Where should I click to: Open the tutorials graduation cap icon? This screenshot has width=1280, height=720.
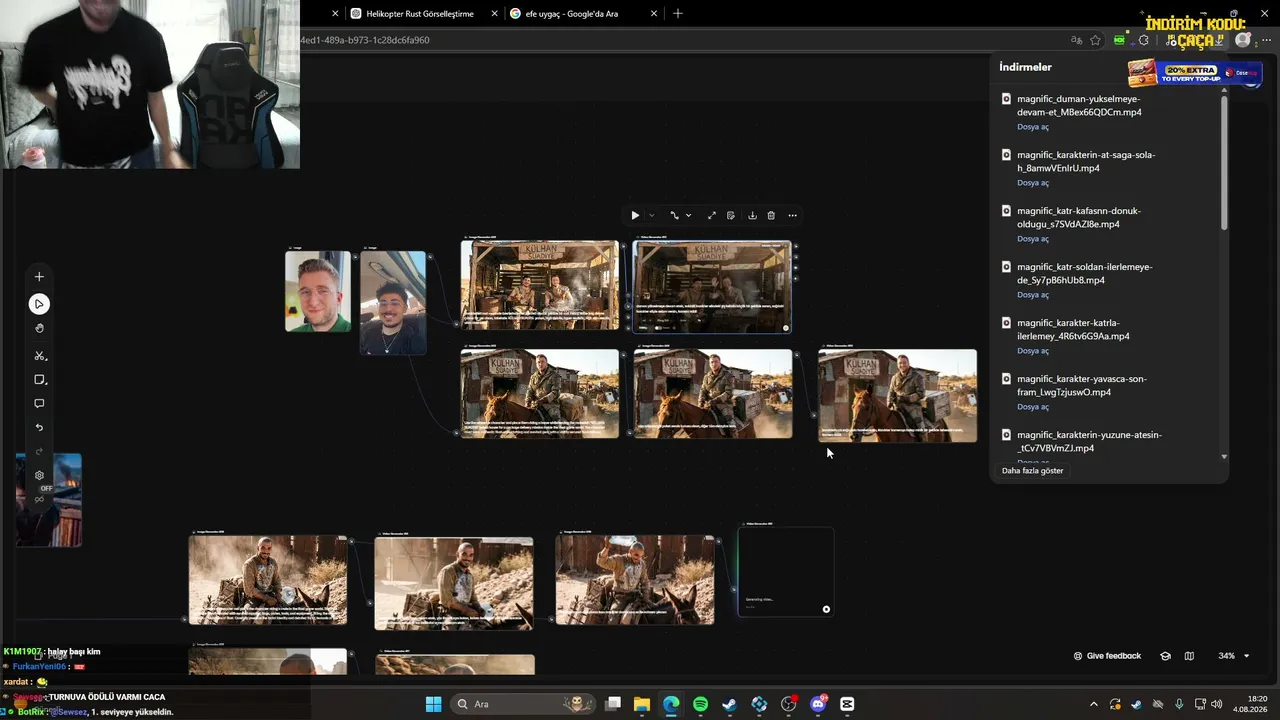1165,656
